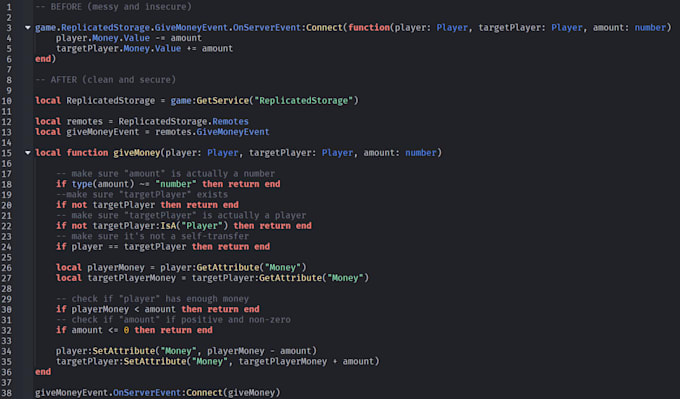680x399 pixels.
Task: Click line number 10 in the gutter
Action: pos(7,101)
